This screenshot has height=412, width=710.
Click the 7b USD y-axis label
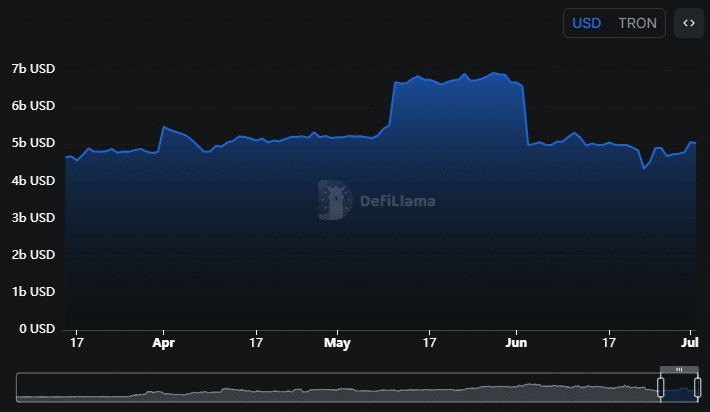[x=33, y=69]
